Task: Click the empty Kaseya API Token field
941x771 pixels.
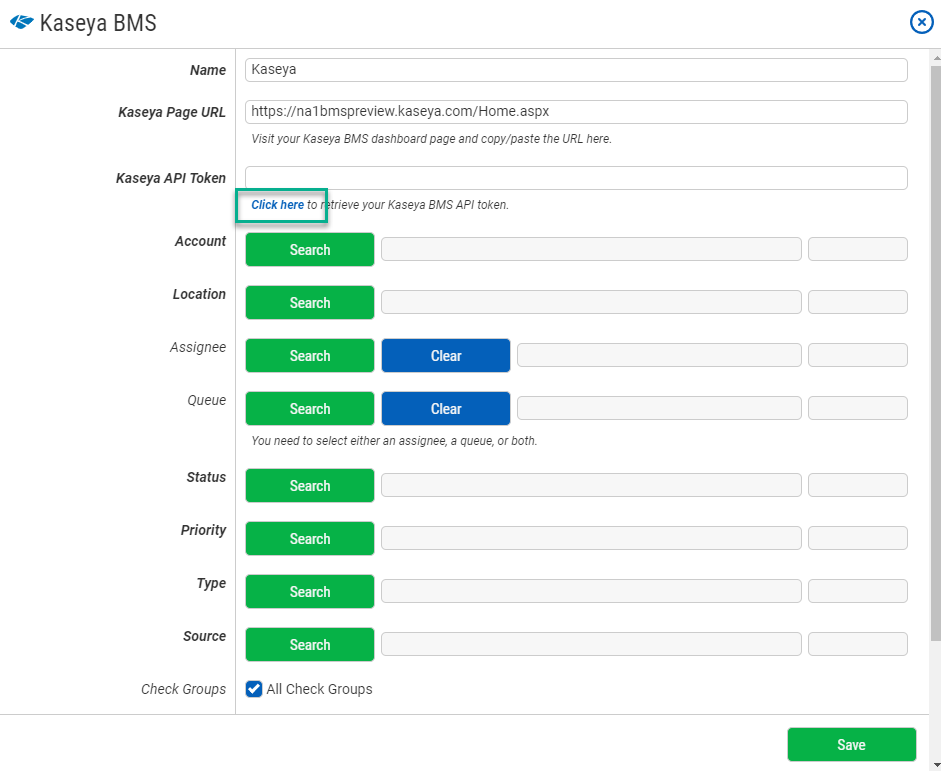Action: pos(576,178)
